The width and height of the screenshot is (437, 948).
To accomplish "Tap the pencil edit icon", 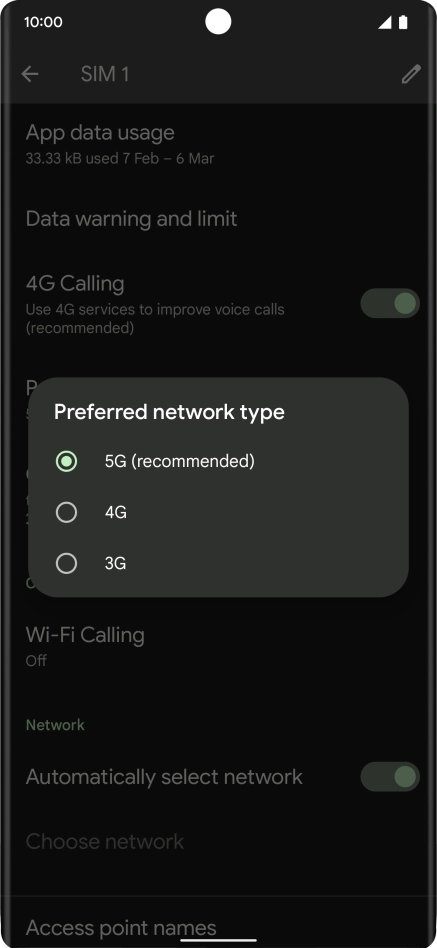I will click(x=411, y=74).
